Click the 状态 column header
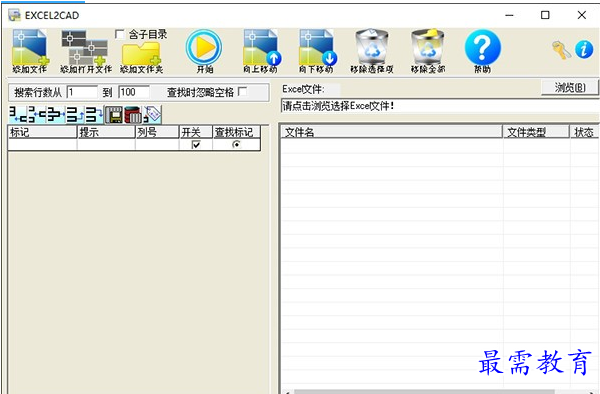600x394 pixels. (x=585, y=132)
